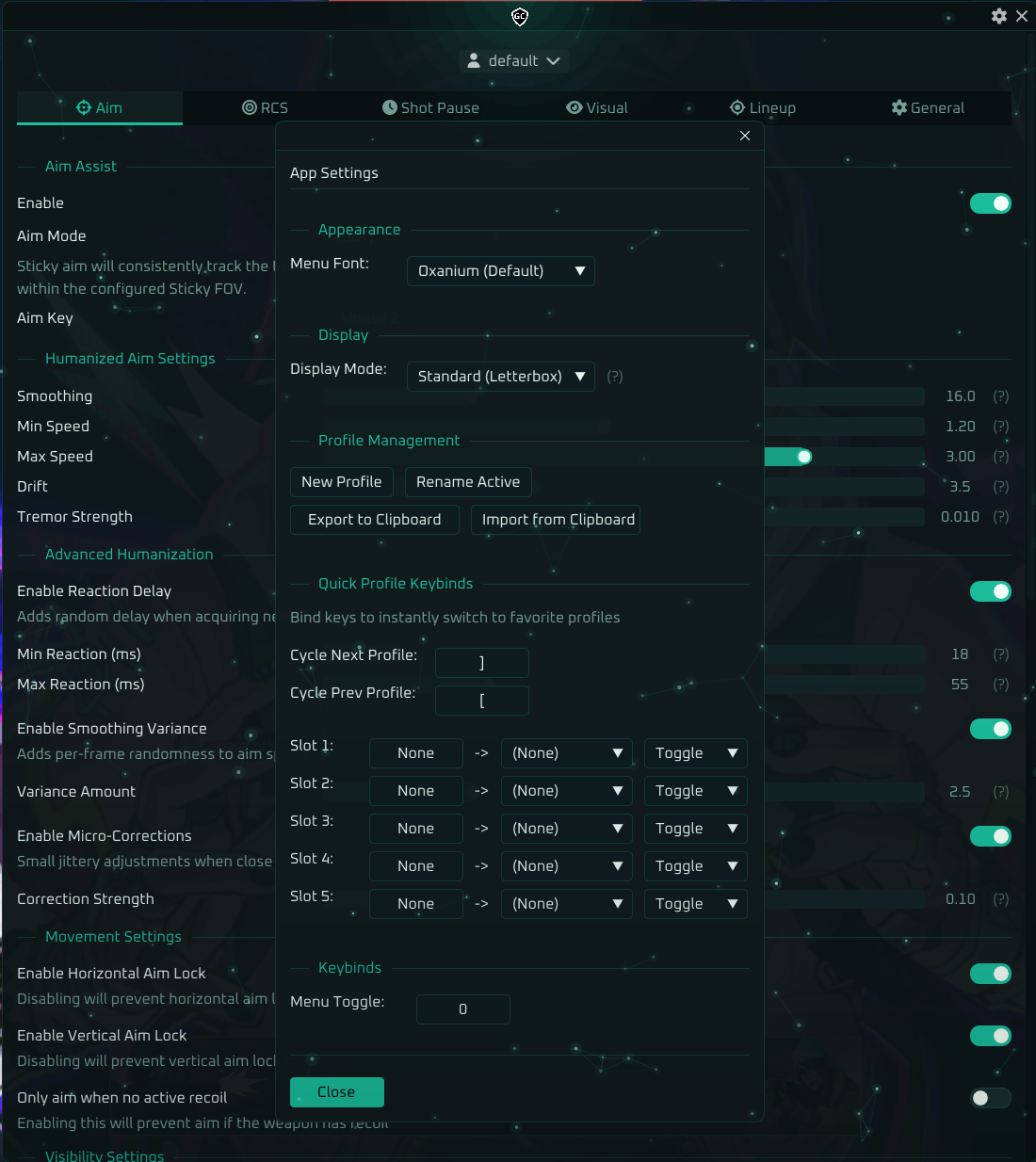Switch to the Aim tab

(100, 107)
